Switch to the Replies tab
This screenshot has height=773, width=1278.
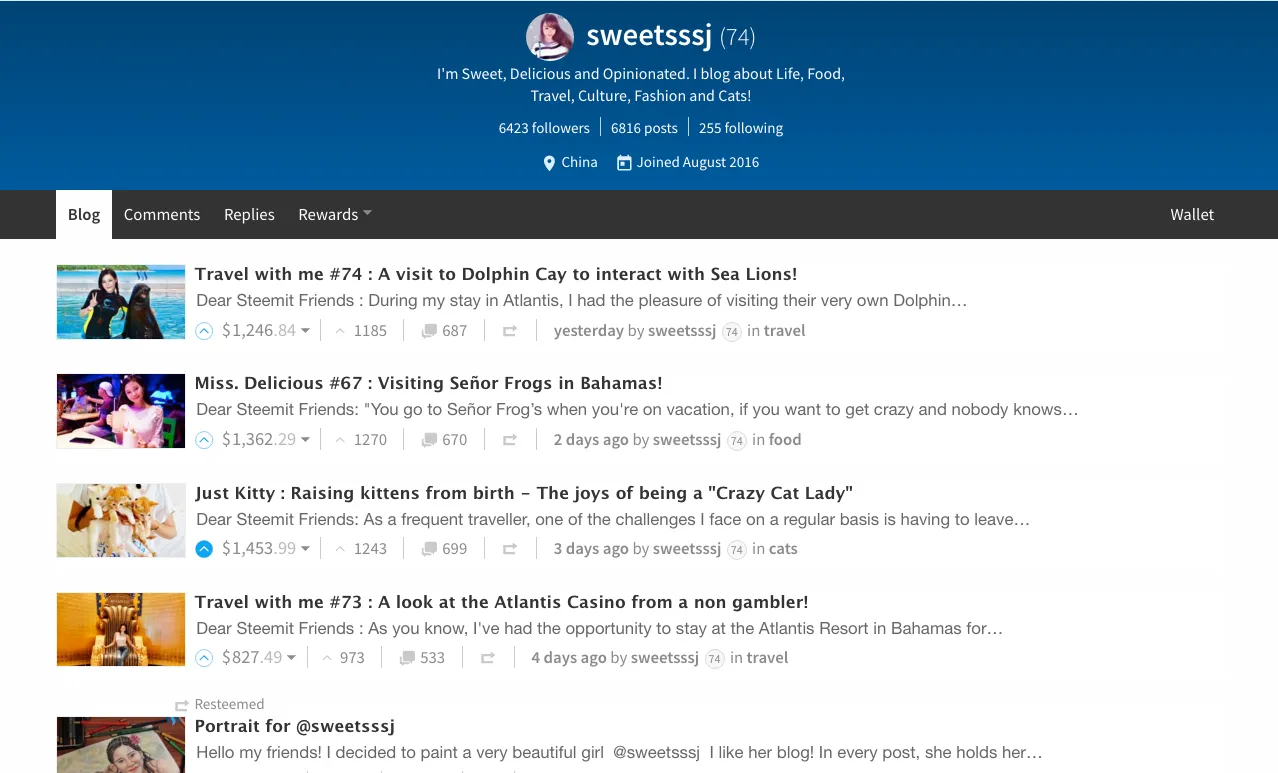(249, 214)
